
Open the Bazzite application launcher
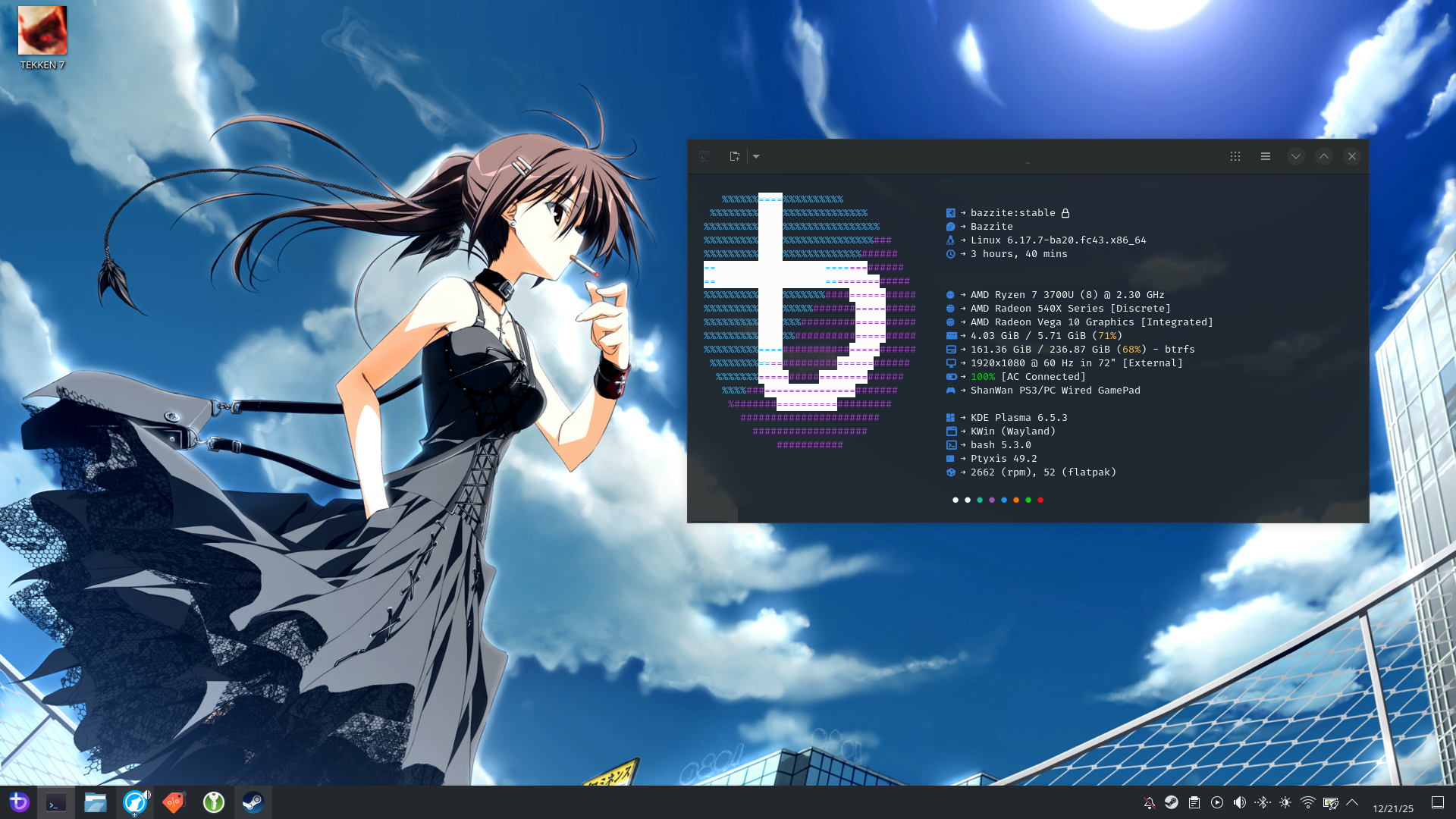click(19, 802)
